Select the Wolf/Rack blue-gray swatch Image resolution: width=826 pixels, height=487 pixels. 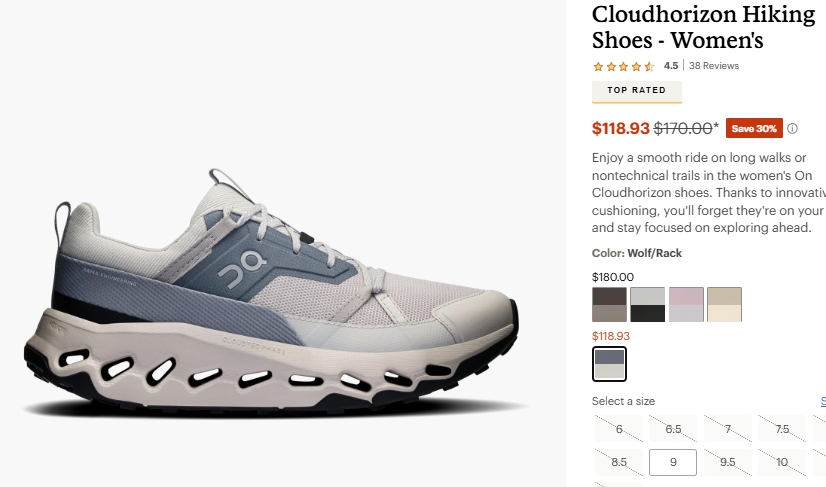point(609,364)
